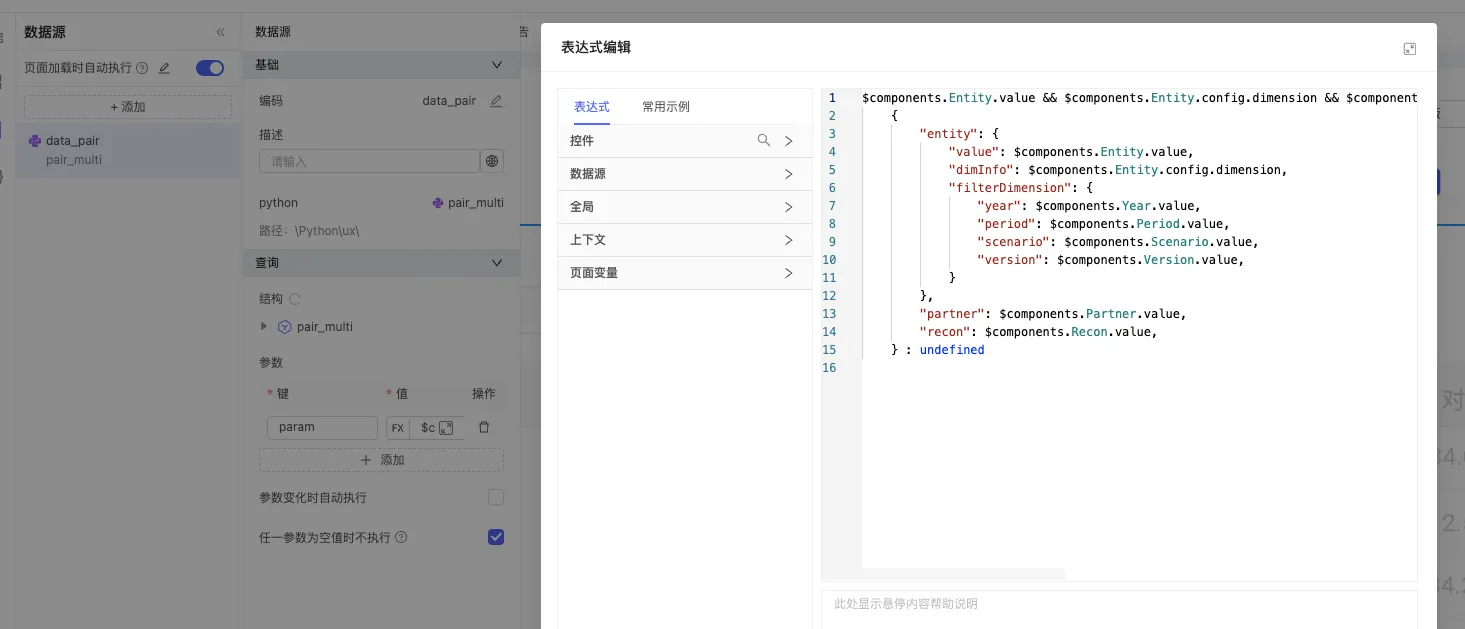This screenshot has height=629, width=1465.
Task: Click the + 添加 button in the data source list
Action: (x=128, y=107)
